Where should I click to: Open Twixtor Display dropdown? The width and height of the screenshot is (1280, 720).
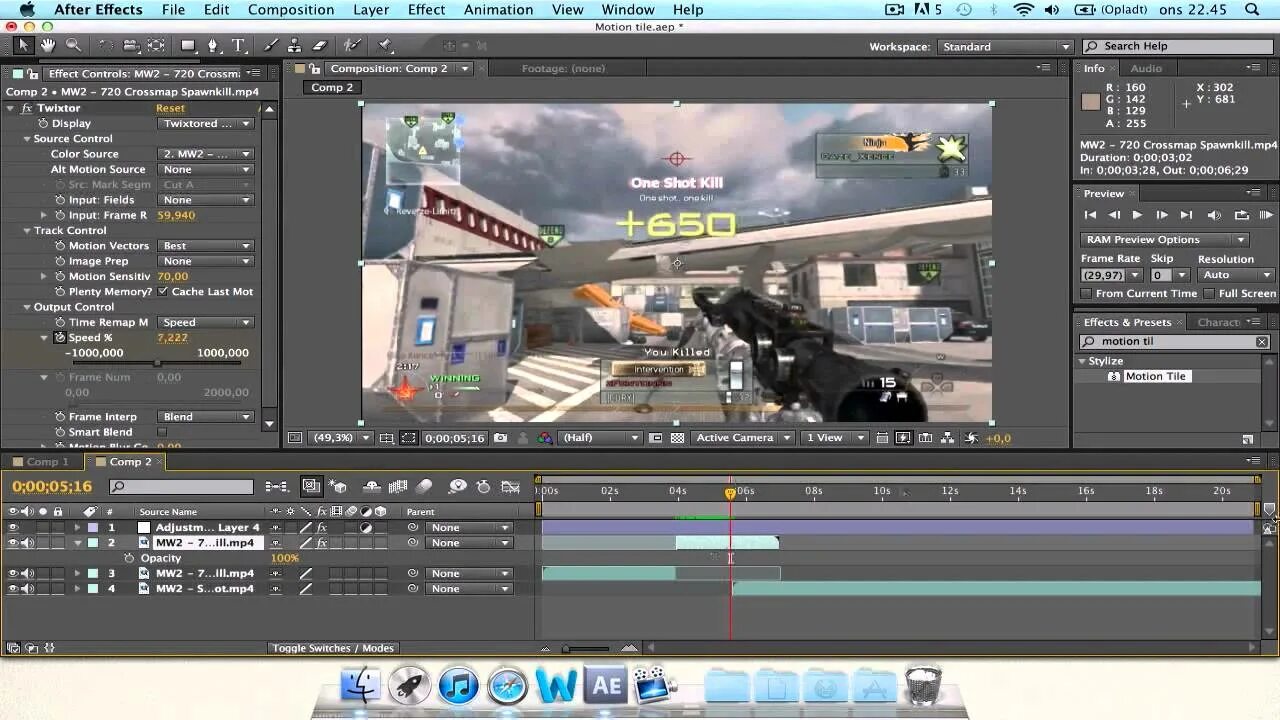coord(206,124)
